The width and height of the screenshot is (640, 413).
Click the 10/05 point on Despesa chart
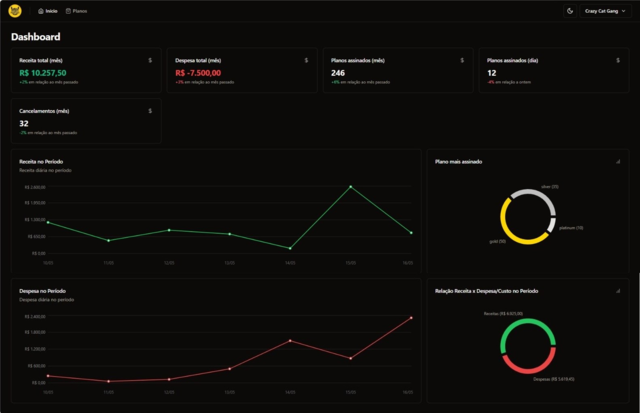tap(48, 376)
